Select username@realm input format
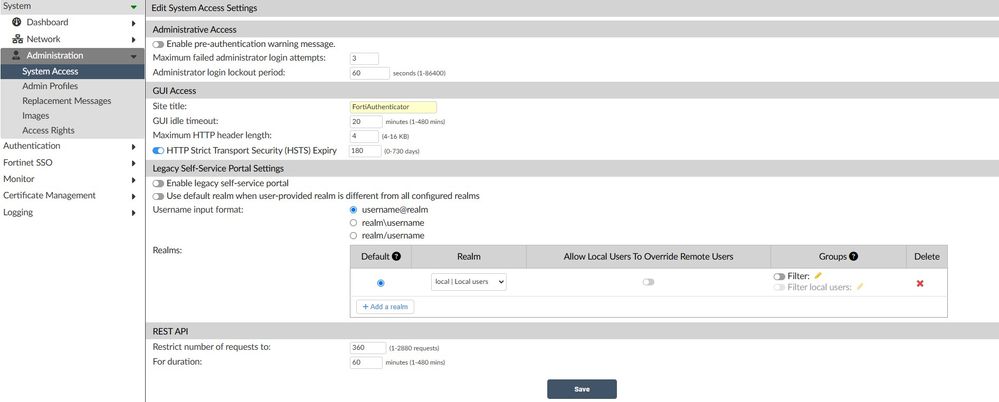 [354, 210]
